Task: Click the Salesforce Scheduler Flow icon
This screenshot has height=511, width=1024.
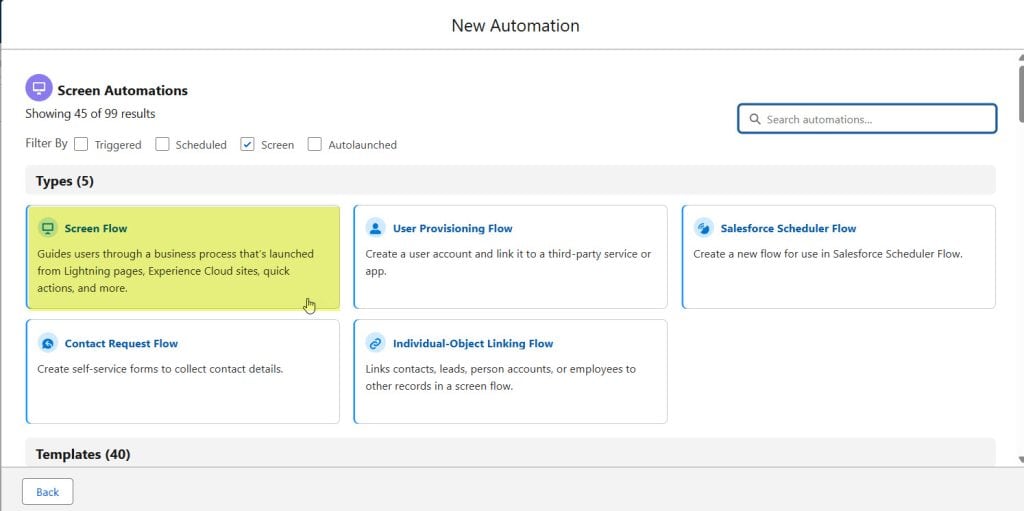Action: 703,228
